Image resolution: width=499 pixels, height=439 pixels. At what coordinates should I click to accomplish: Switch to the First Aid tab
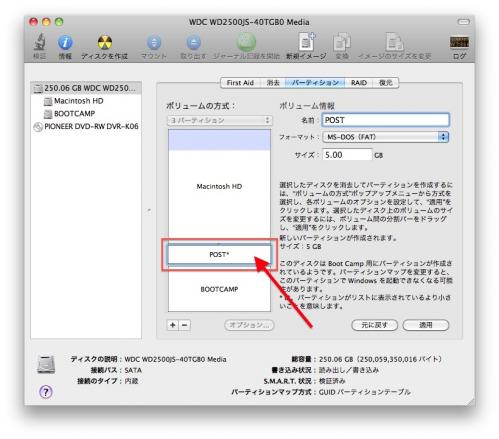point(240,83)
